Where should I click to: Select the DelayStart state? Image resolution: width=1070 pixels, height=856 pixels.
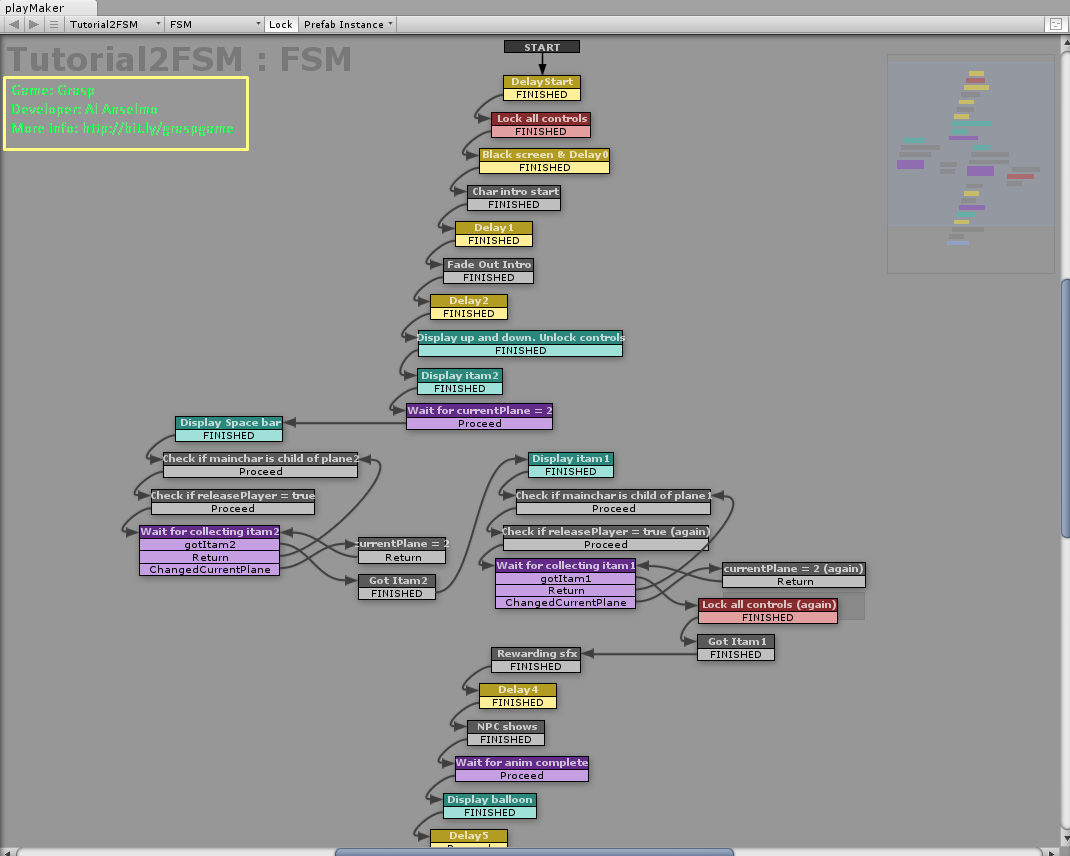542,82
